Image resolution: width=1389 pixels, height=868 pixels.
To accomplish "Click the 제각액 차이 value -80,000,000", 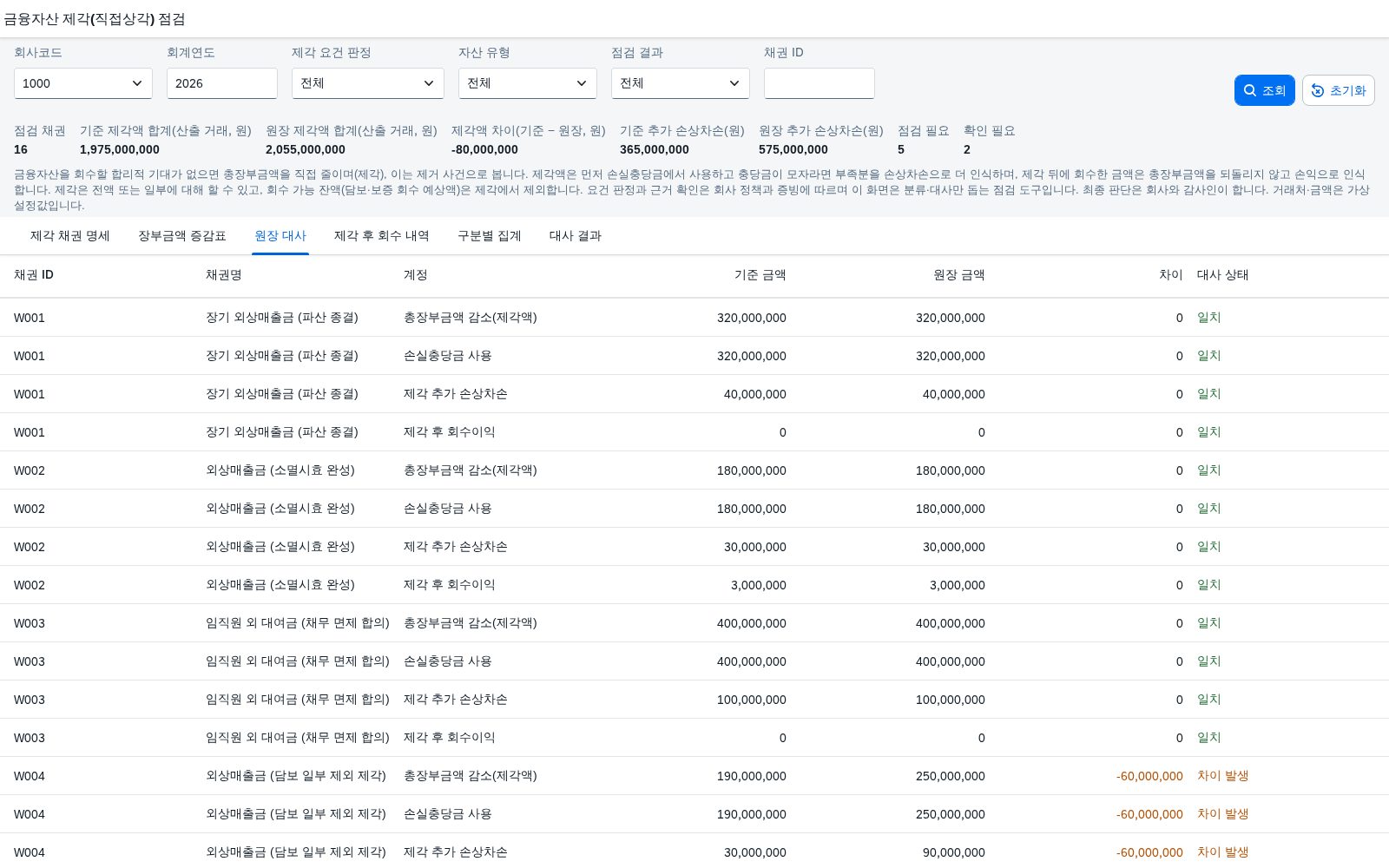I will [484, 149].
